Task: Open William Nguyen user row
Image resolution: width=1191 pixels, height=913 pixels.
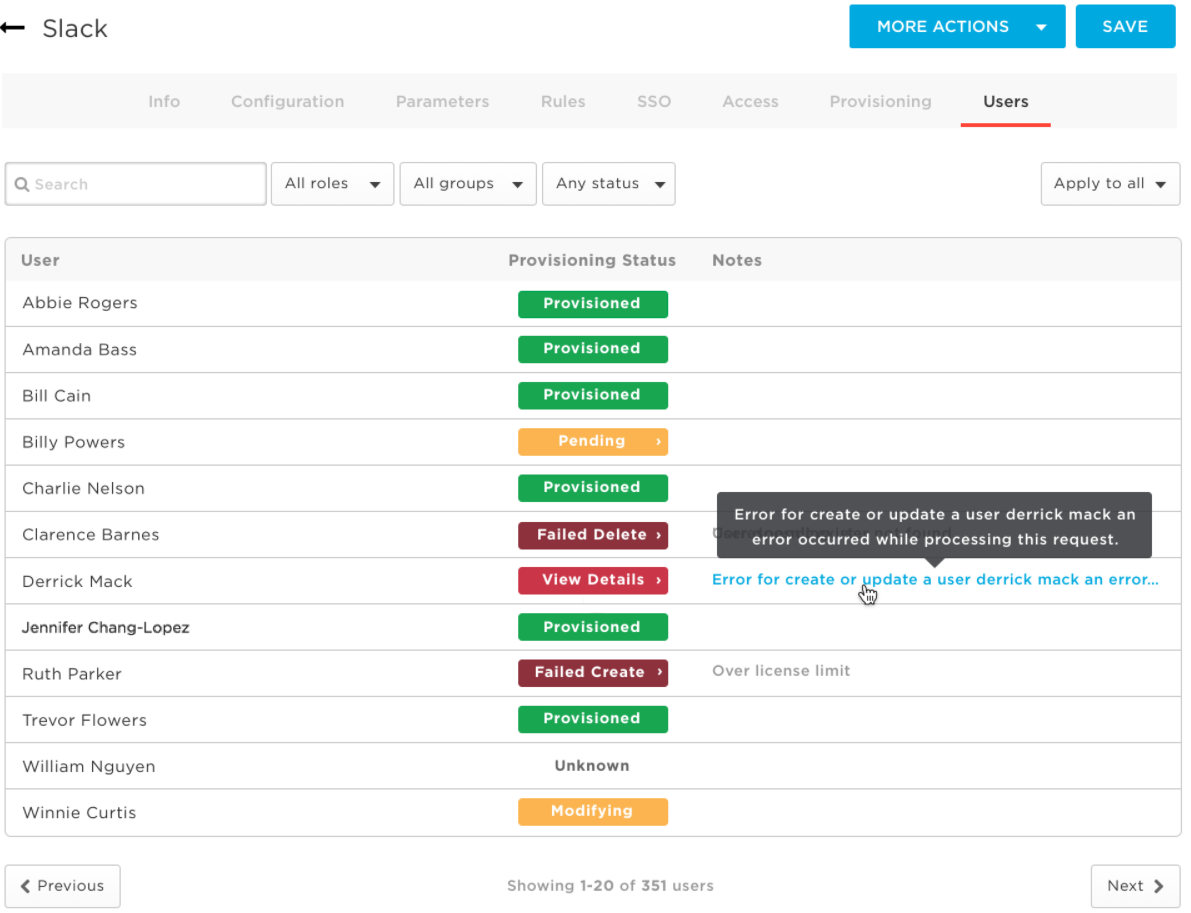Action: pos(592,766)
